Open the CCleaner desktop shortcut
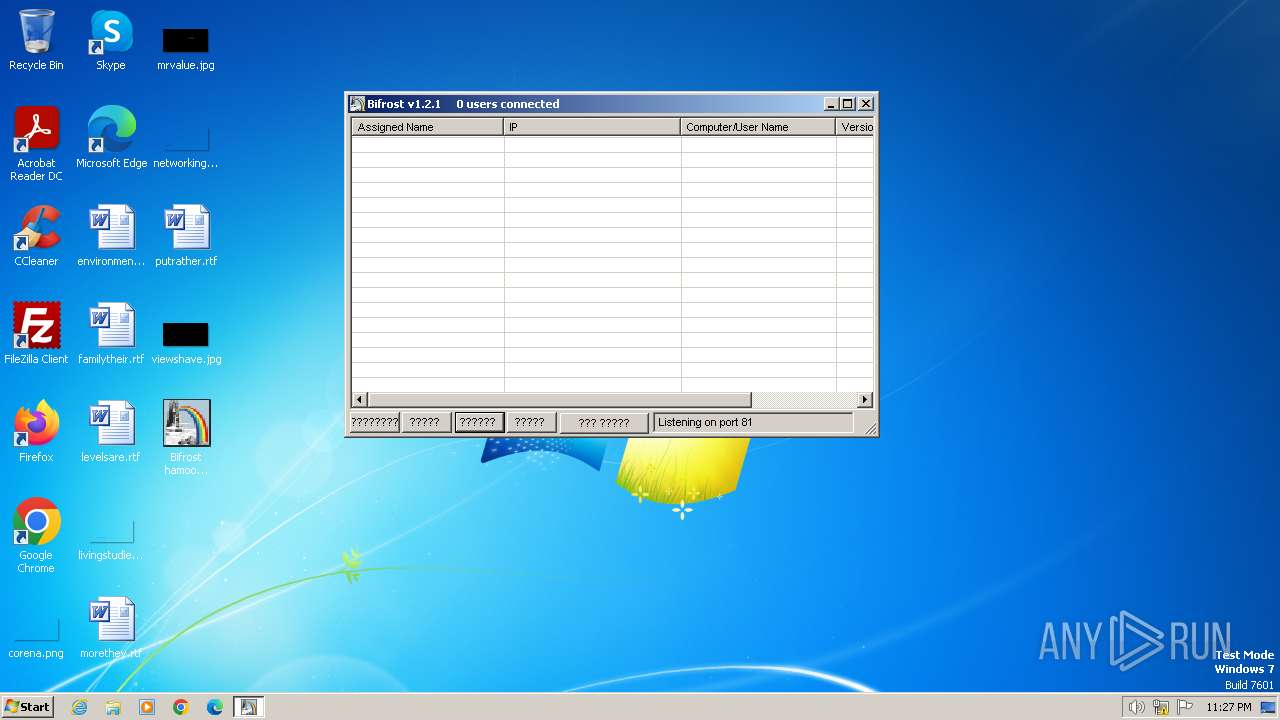This screenshot has width=1280, height=720. (x=36, y=236)
